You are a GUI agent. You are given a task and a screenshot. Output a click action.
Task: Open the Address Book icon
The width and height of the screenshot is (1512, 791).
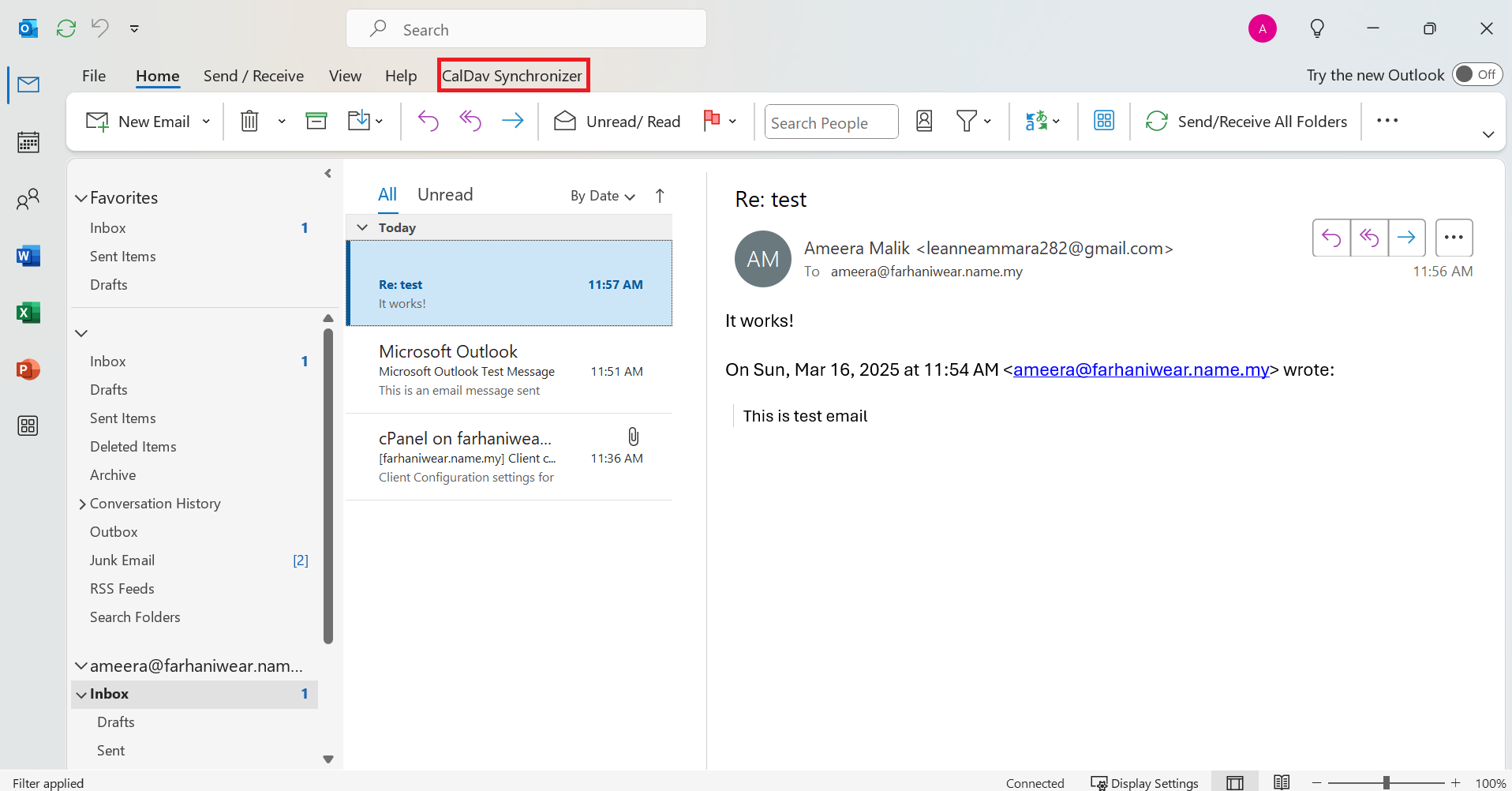(924, 121)
